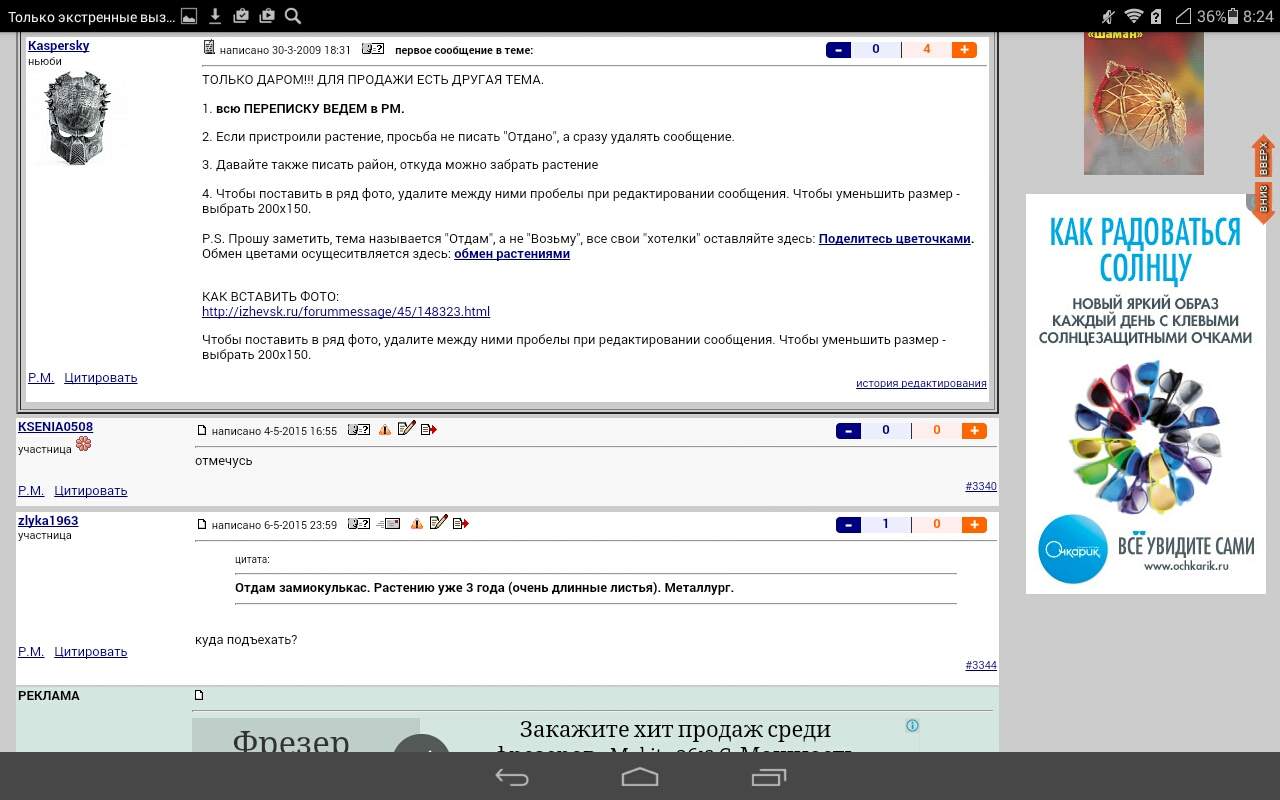
Task: Click the profile icon in KSENIA0508's post header
Action: click(359, 430)
